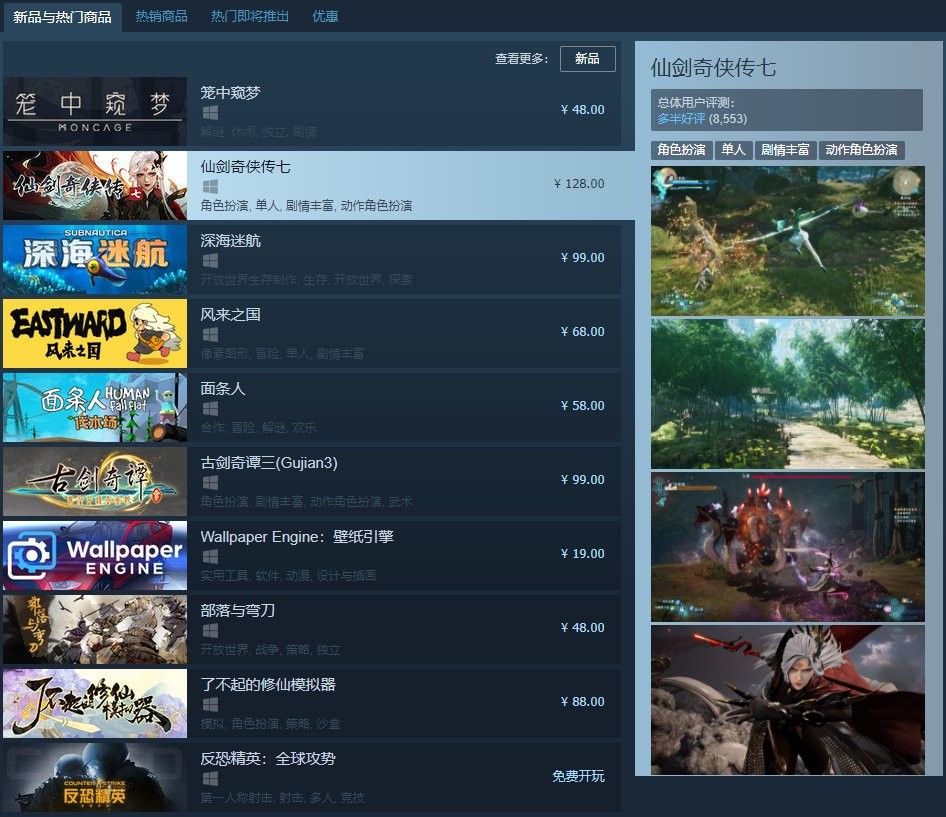Select the 深海迷航 title text

230,241
